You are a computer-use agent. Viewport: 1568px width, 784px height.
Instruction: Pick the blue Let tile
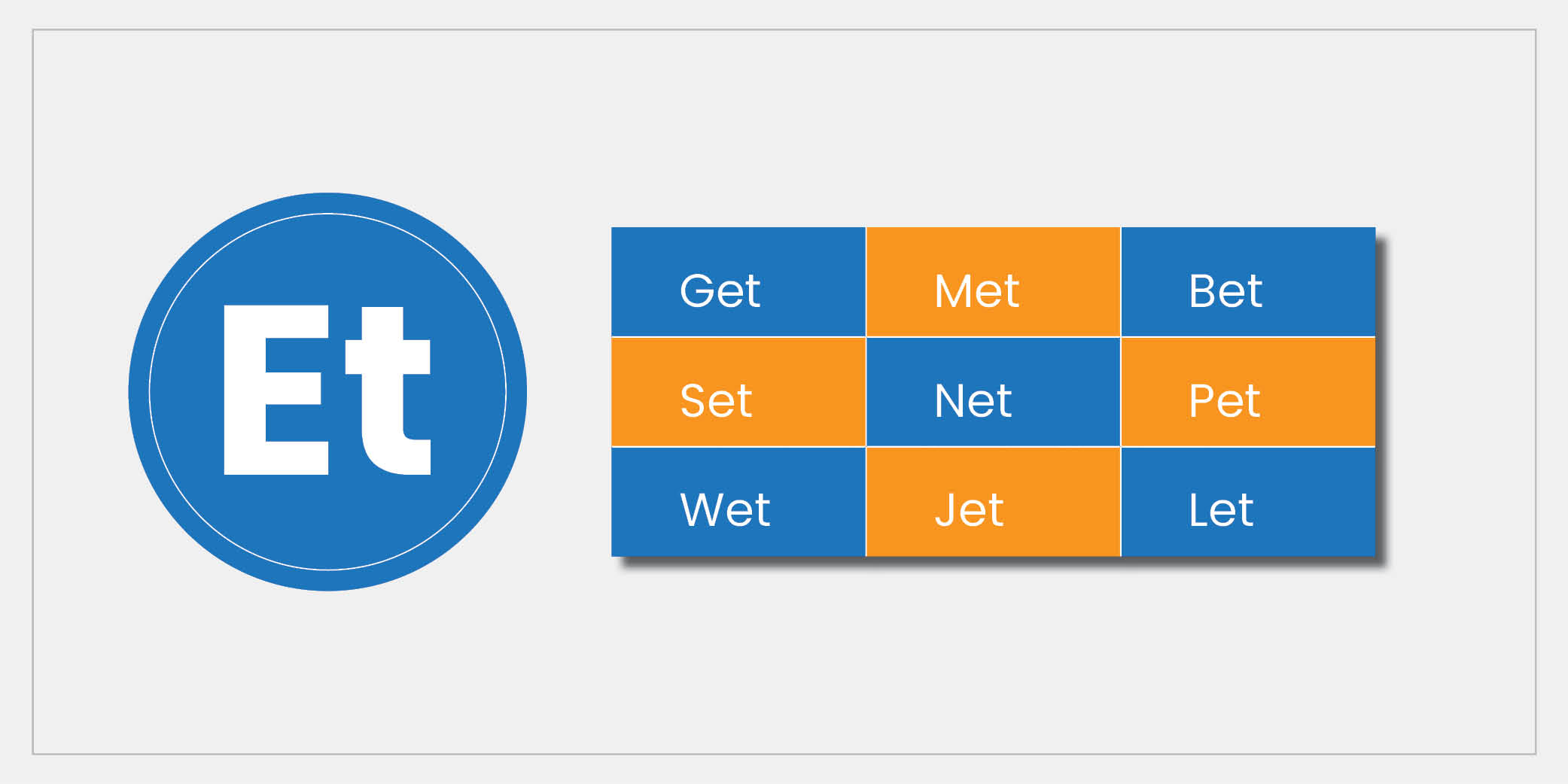1247,502
